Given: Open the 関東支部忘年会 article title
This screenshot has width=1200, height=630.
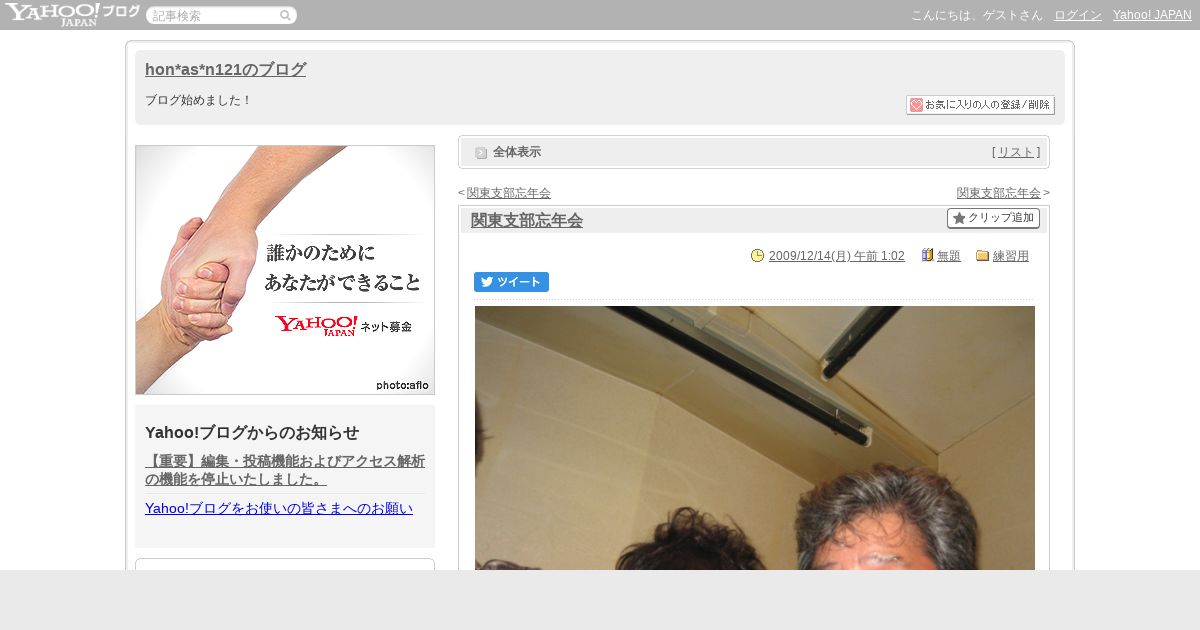Looking at the screenshot, I should [527, 220].
